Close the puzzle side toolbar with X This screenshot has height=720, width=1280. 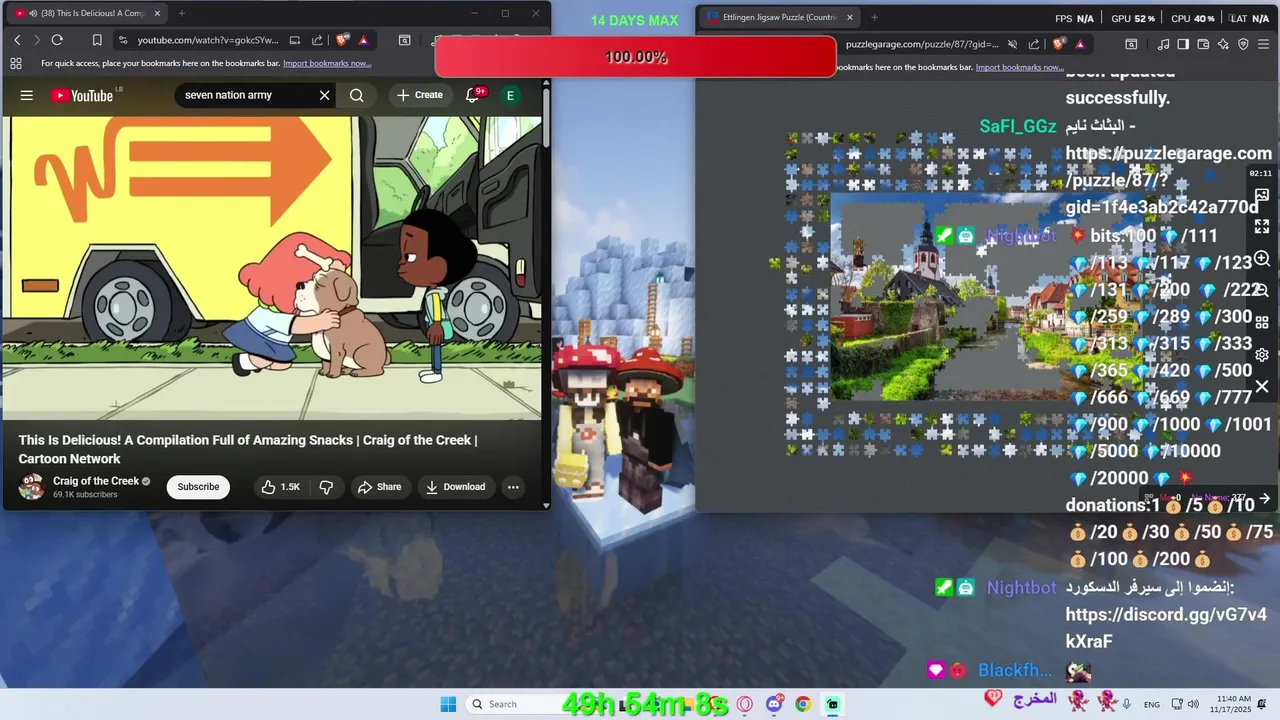click(x=1262, y=386)
